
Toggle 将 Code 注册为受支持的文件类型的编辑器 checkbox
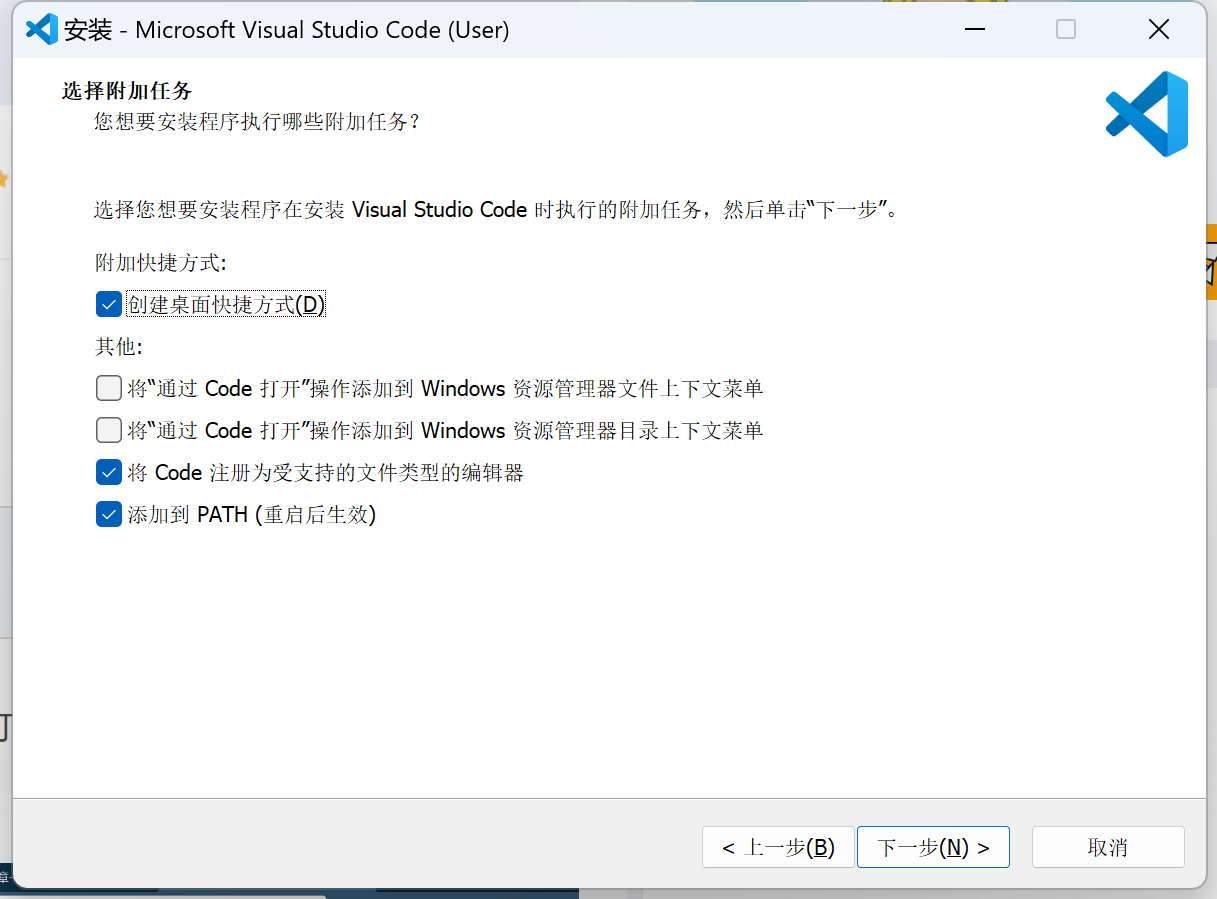click(109, 472)
